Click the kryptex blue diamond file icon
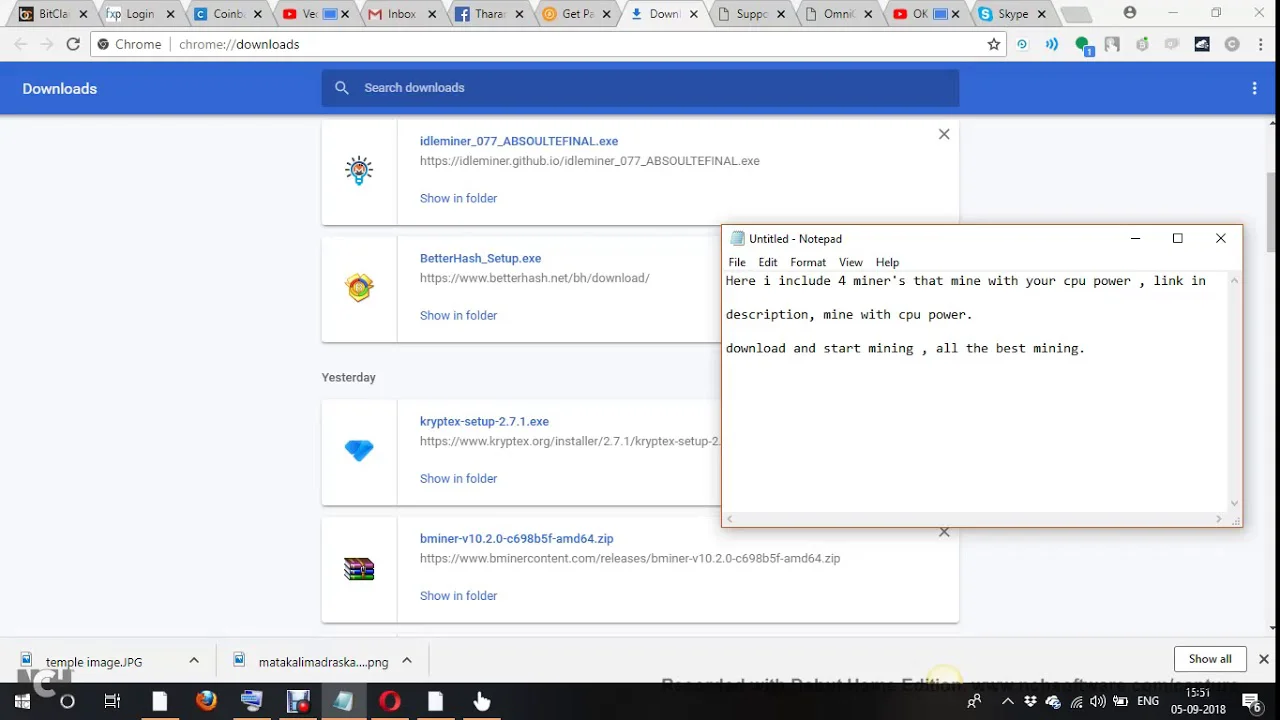 359,450
